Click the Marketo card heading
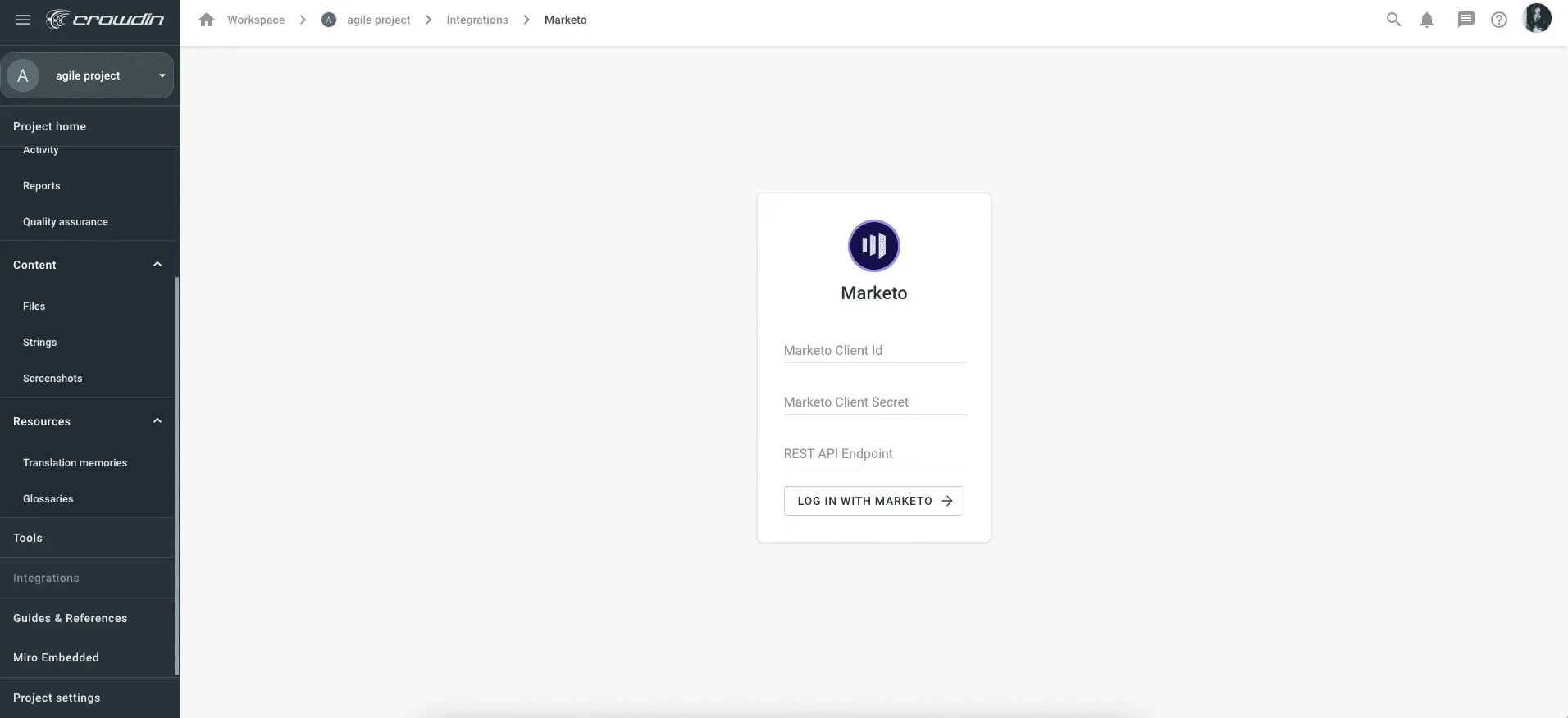Viewport: 1568px width, 718px height. [x=874, y=293]
